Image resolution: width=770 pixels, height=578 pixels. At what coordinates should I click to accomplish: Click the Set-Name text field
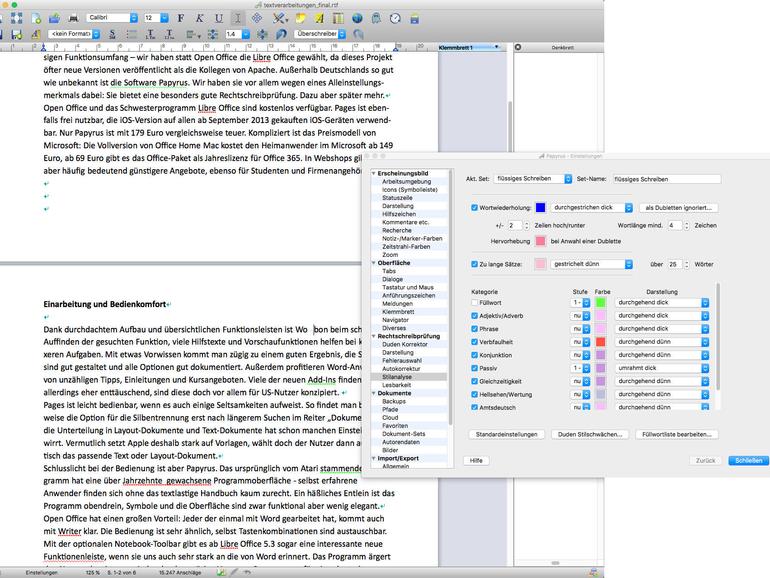click(665, 178)
